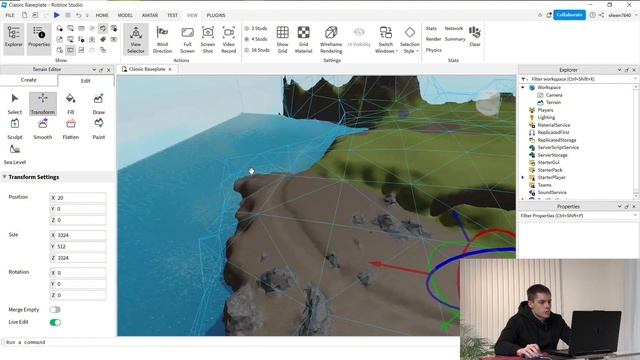Clear the stats display
This screenshot has height=360, width=640.
[475, 37]
